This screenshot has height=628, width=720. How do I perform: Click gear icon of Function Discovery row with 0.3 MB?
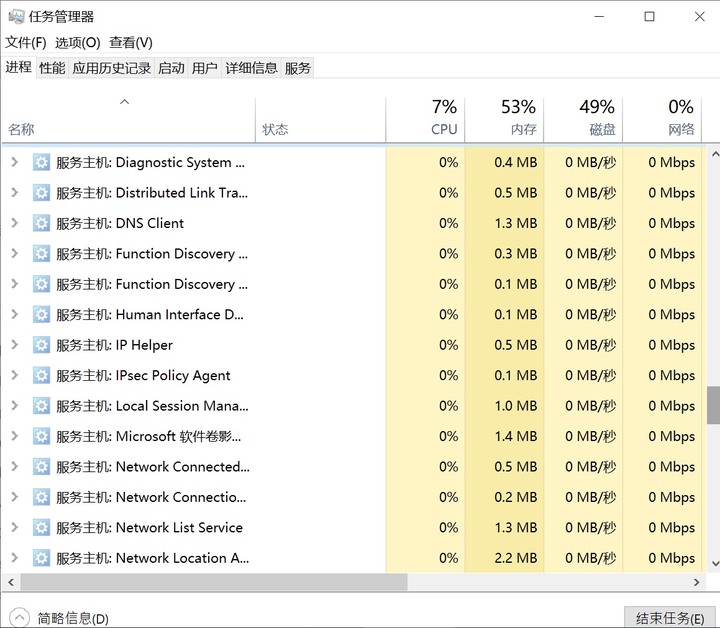41,253
